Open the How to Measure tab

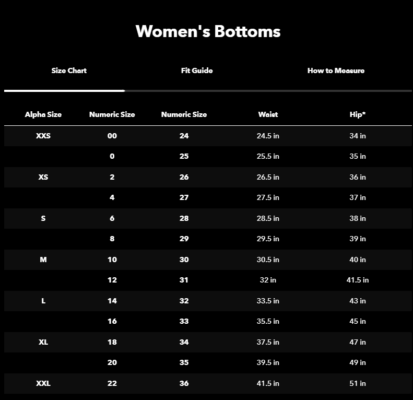click(336, 71)
